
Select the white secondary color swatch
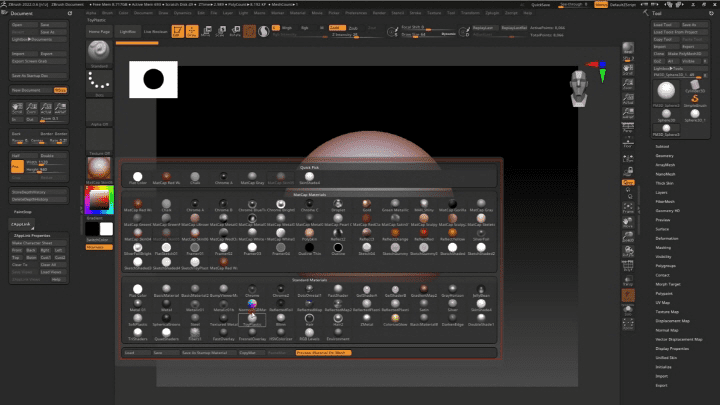[106, 229]
